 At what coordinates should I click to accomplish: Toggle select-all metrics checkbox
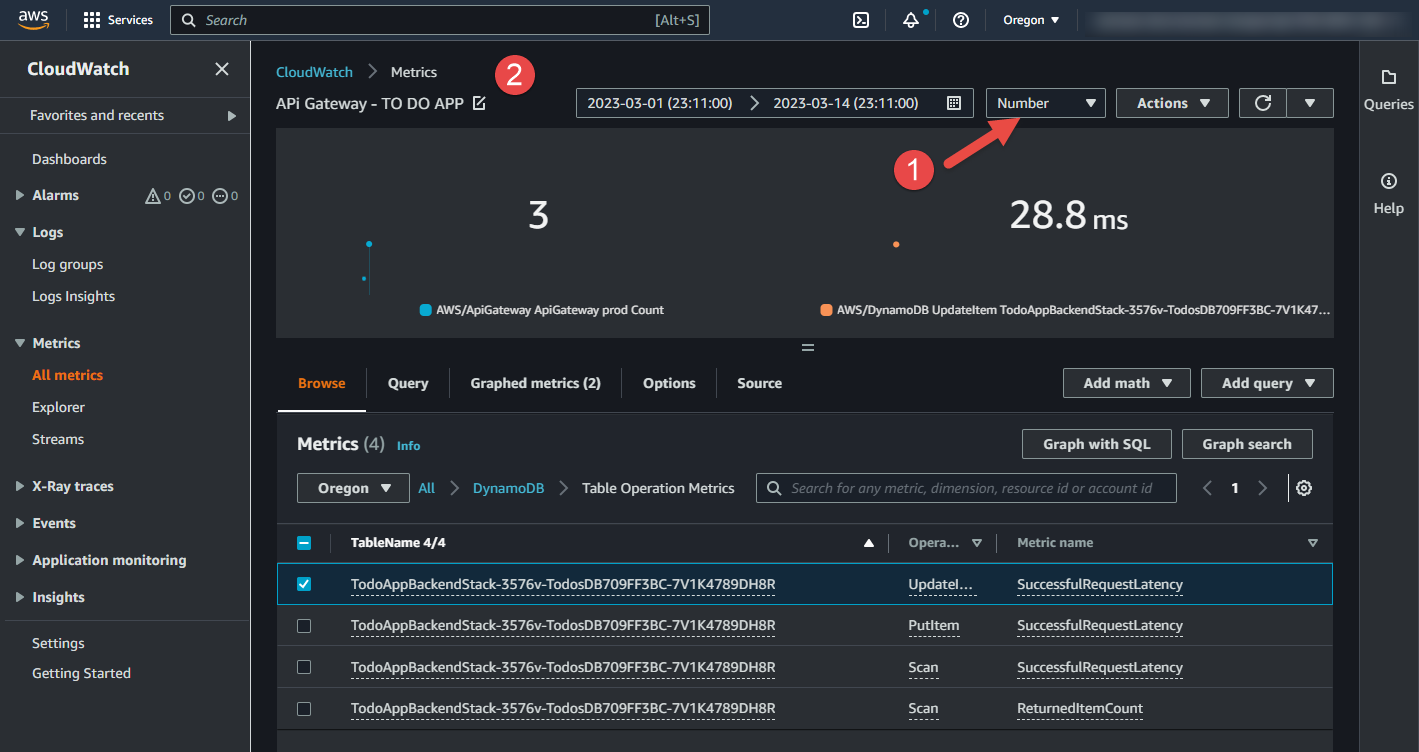(x=304, y=543)
